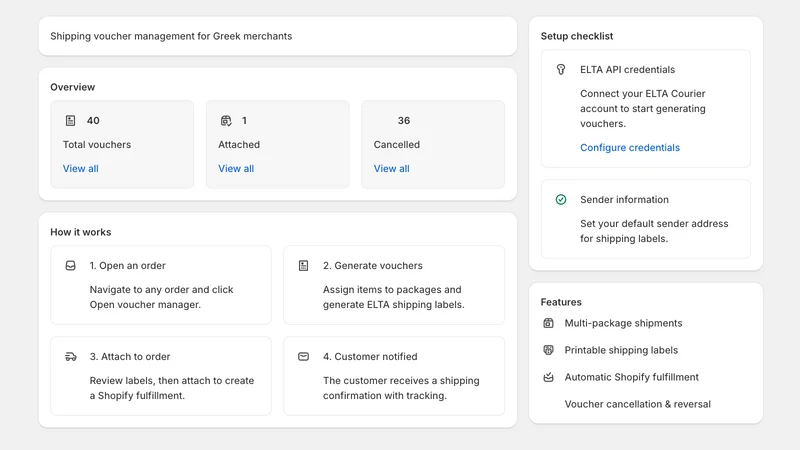This screenshot has height=450, width=800.
Task: Click the 'ELTA API credentials' title
Action: point(628,69)
